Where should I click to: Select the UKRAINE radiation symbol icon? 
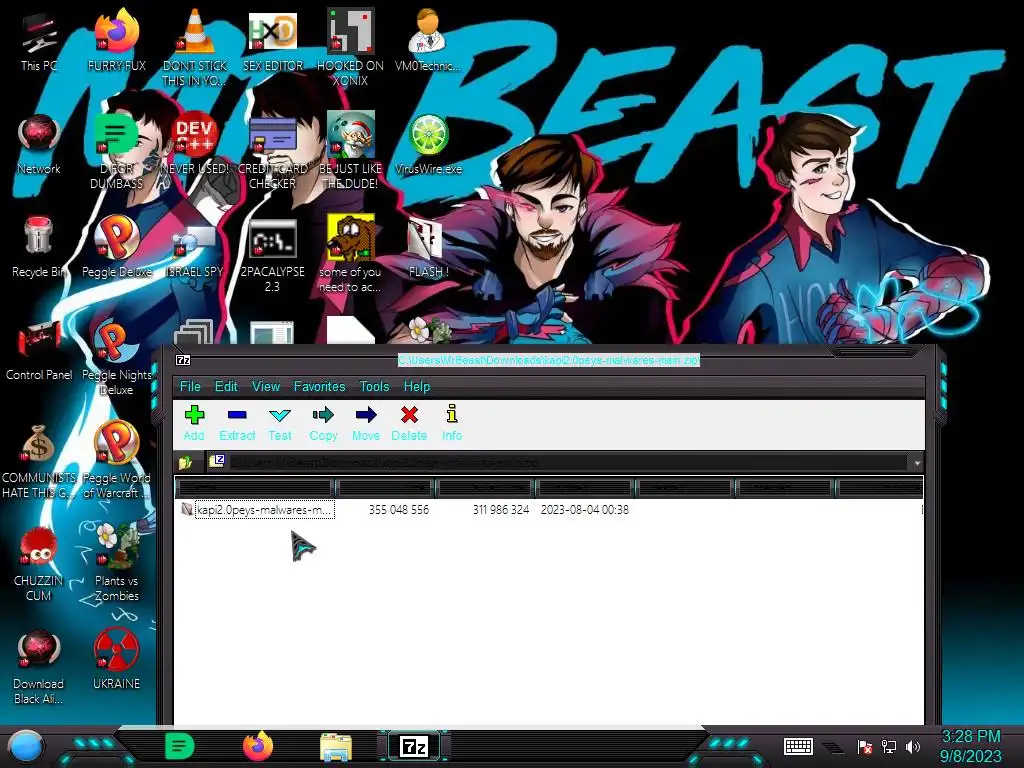tap(116, 660)
